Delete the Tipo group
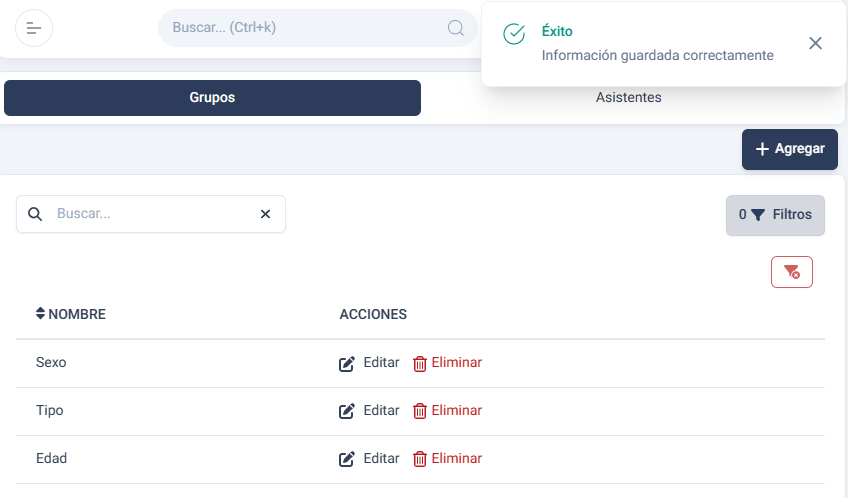Image resolution: width=848 pixels, height=498 pixels. click(x=447, y=411)
